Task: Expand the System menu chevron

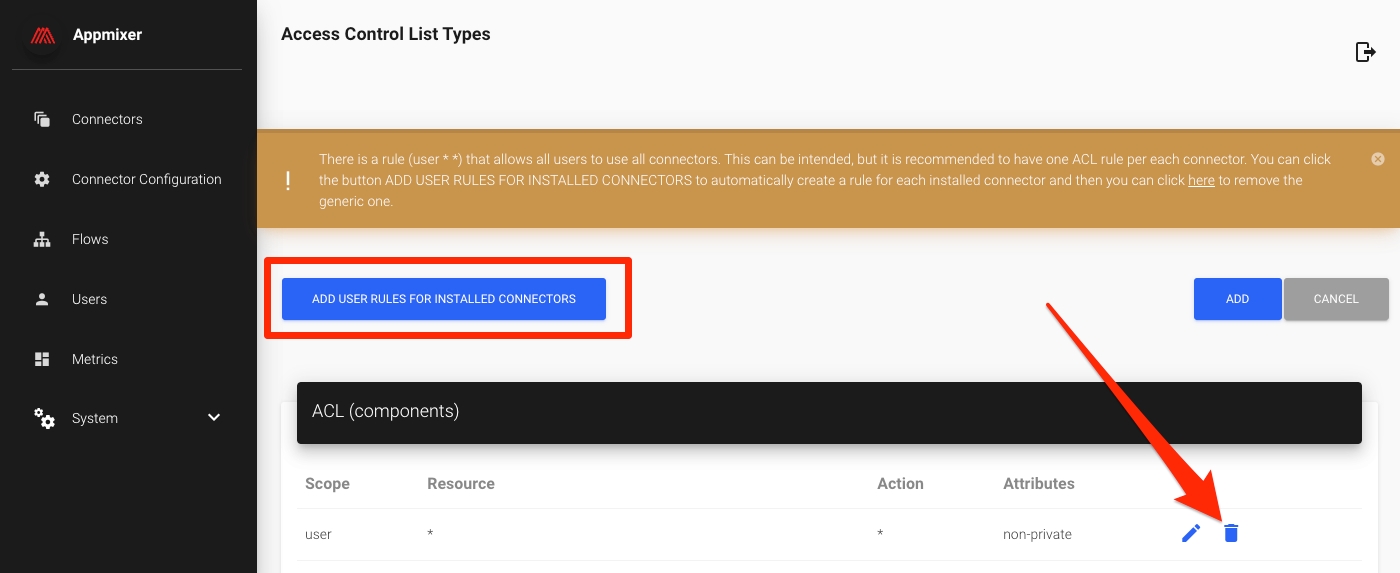Action: tap(214, 418)
